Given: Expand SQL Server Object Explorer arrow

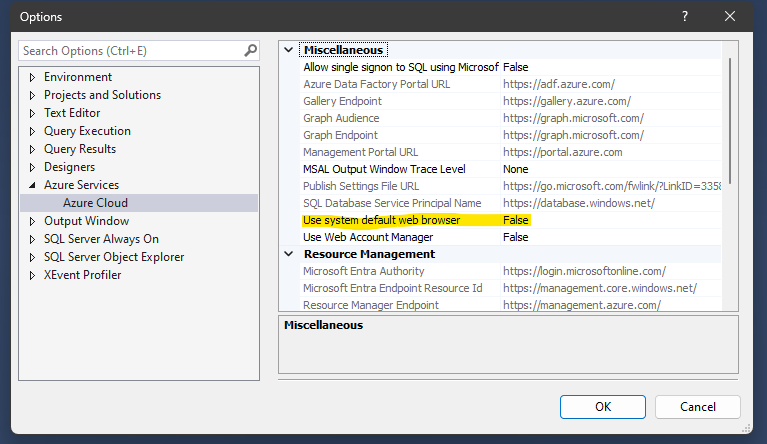Looking at the screenshot, I should pos(32,257).
